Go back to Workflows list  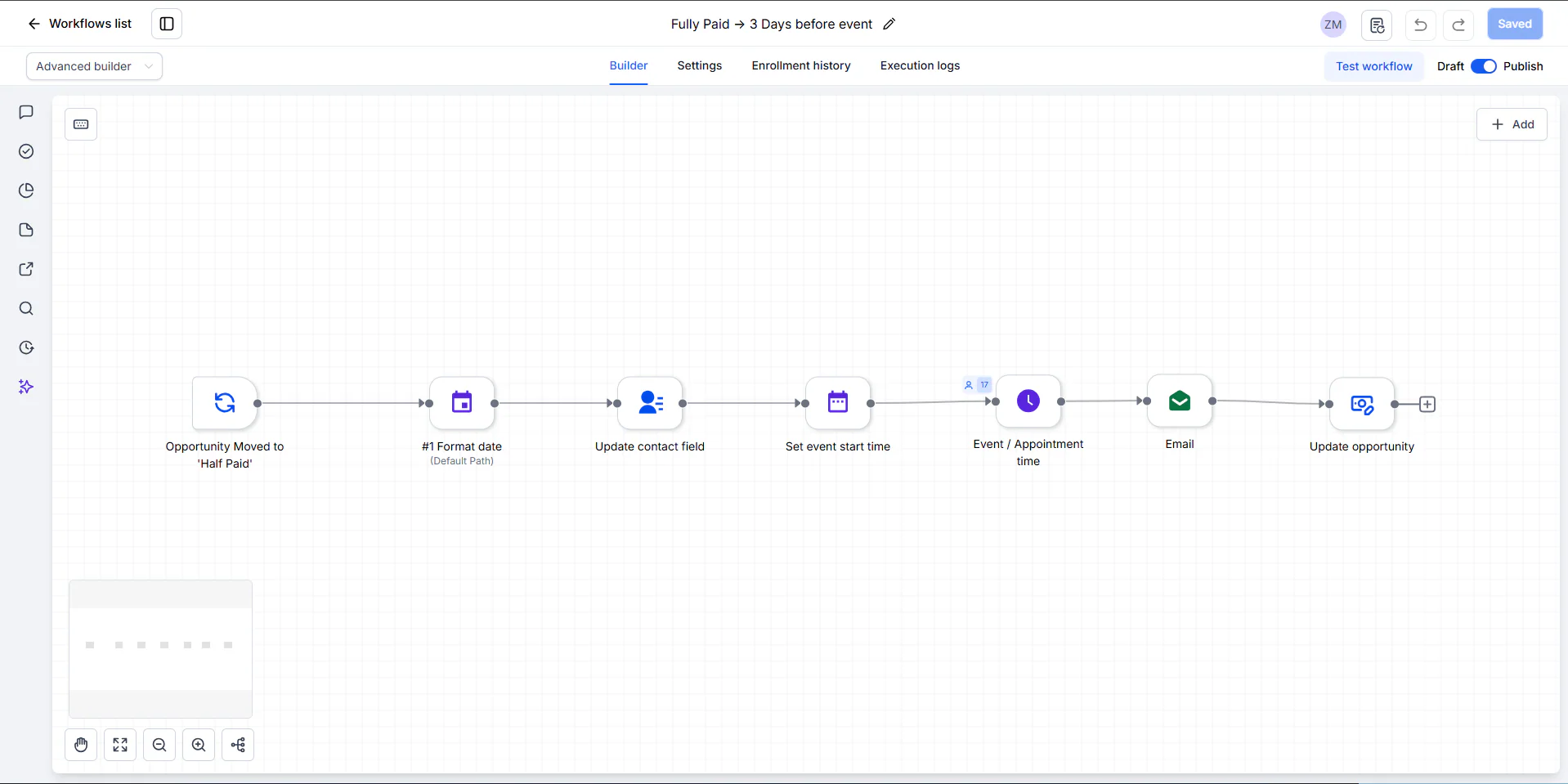tap(79, 24)
